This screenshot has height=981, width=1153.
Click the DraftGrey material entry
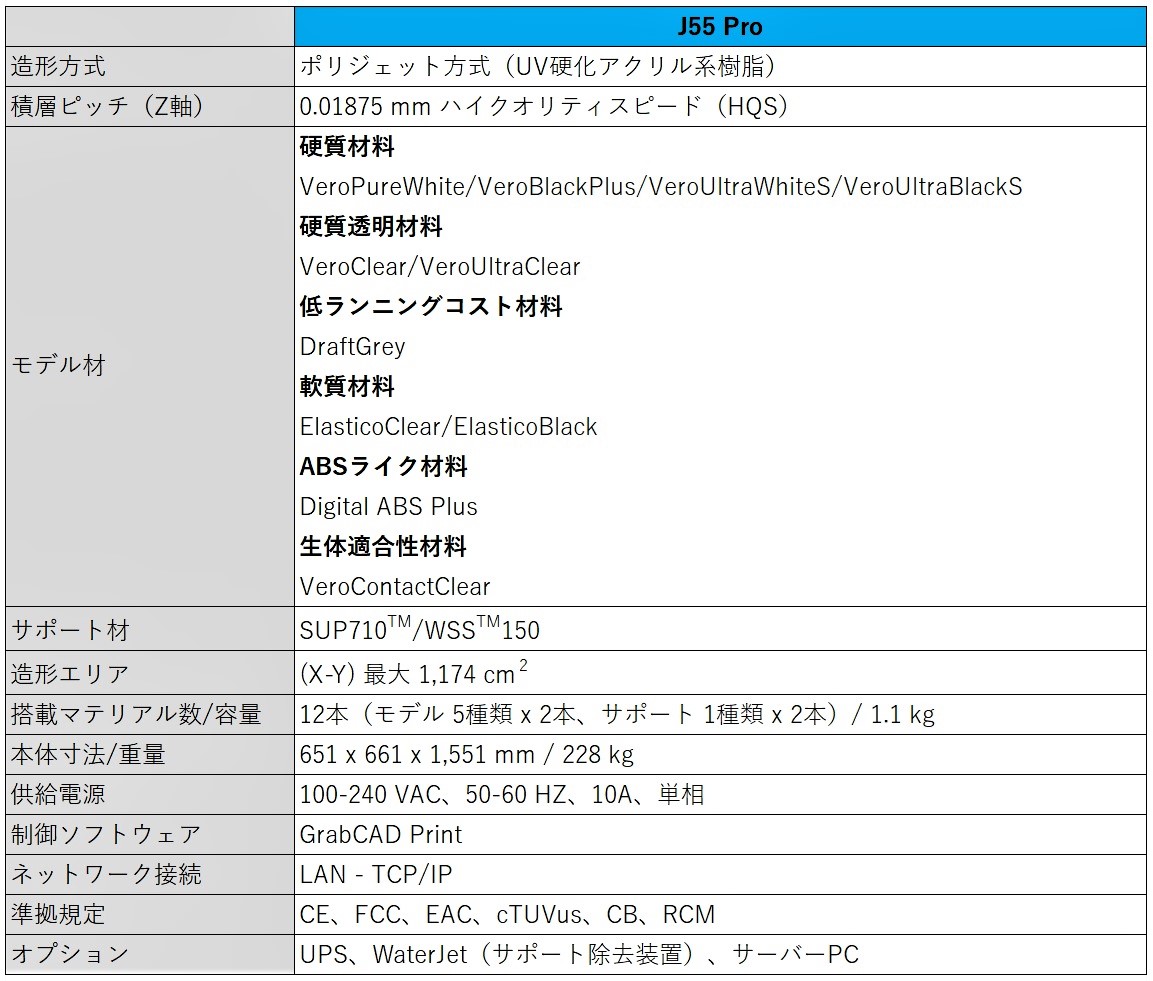[x=352, y=347]
